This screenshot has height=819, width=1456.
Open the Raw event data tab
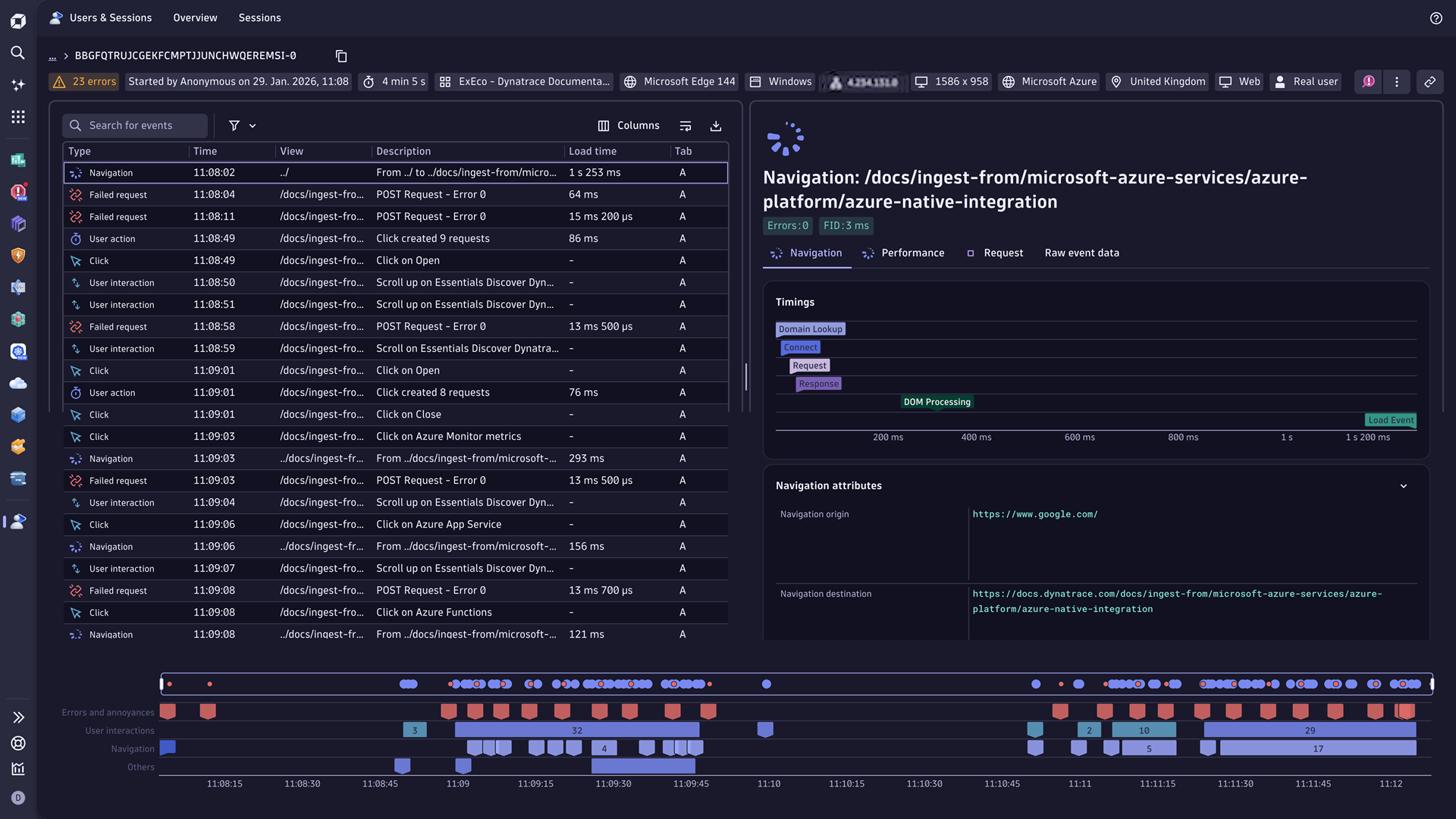1082,253
